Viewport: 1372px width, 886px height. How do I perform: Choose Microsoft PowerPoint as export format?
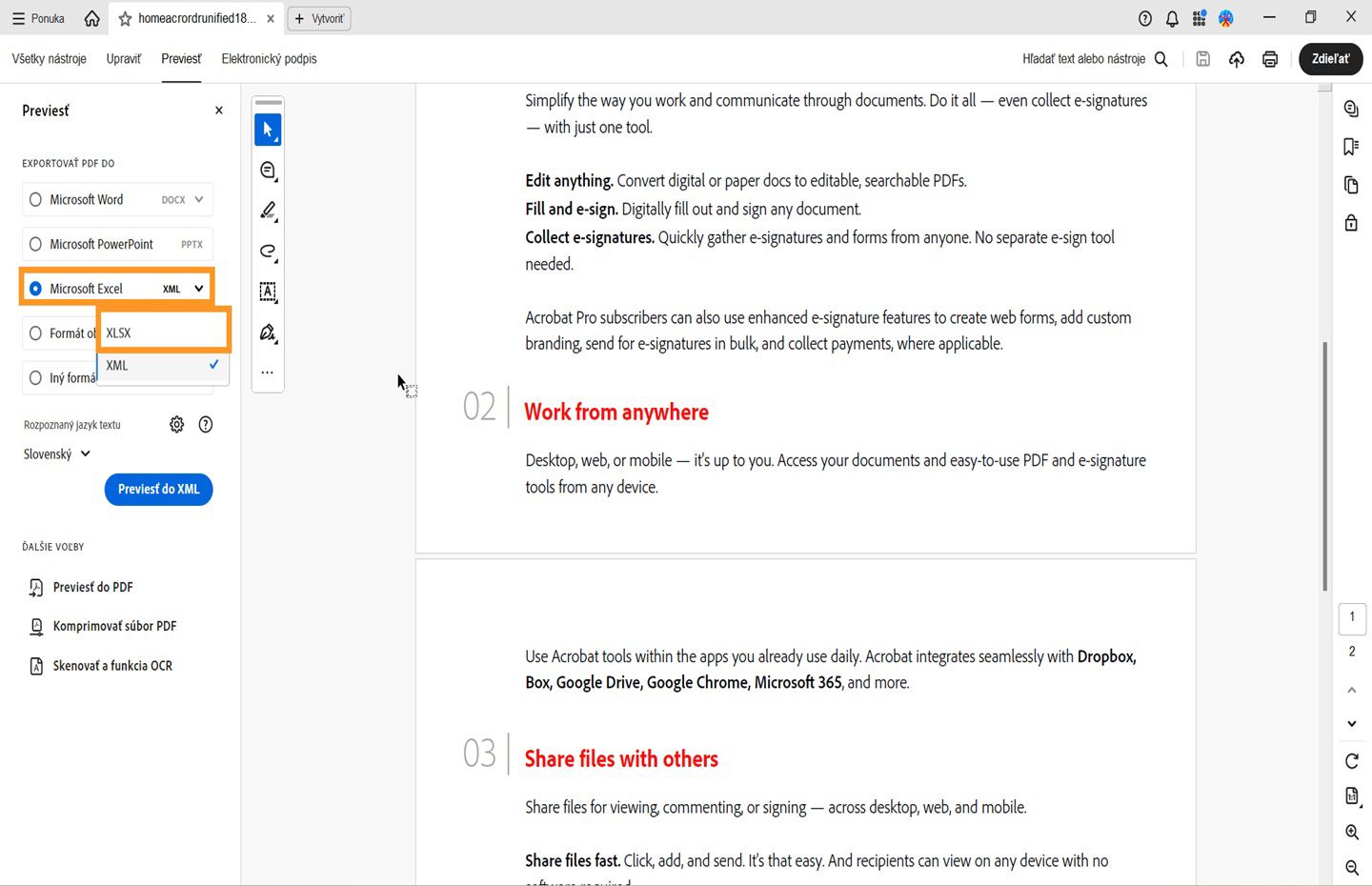click(x=35, y=244)
